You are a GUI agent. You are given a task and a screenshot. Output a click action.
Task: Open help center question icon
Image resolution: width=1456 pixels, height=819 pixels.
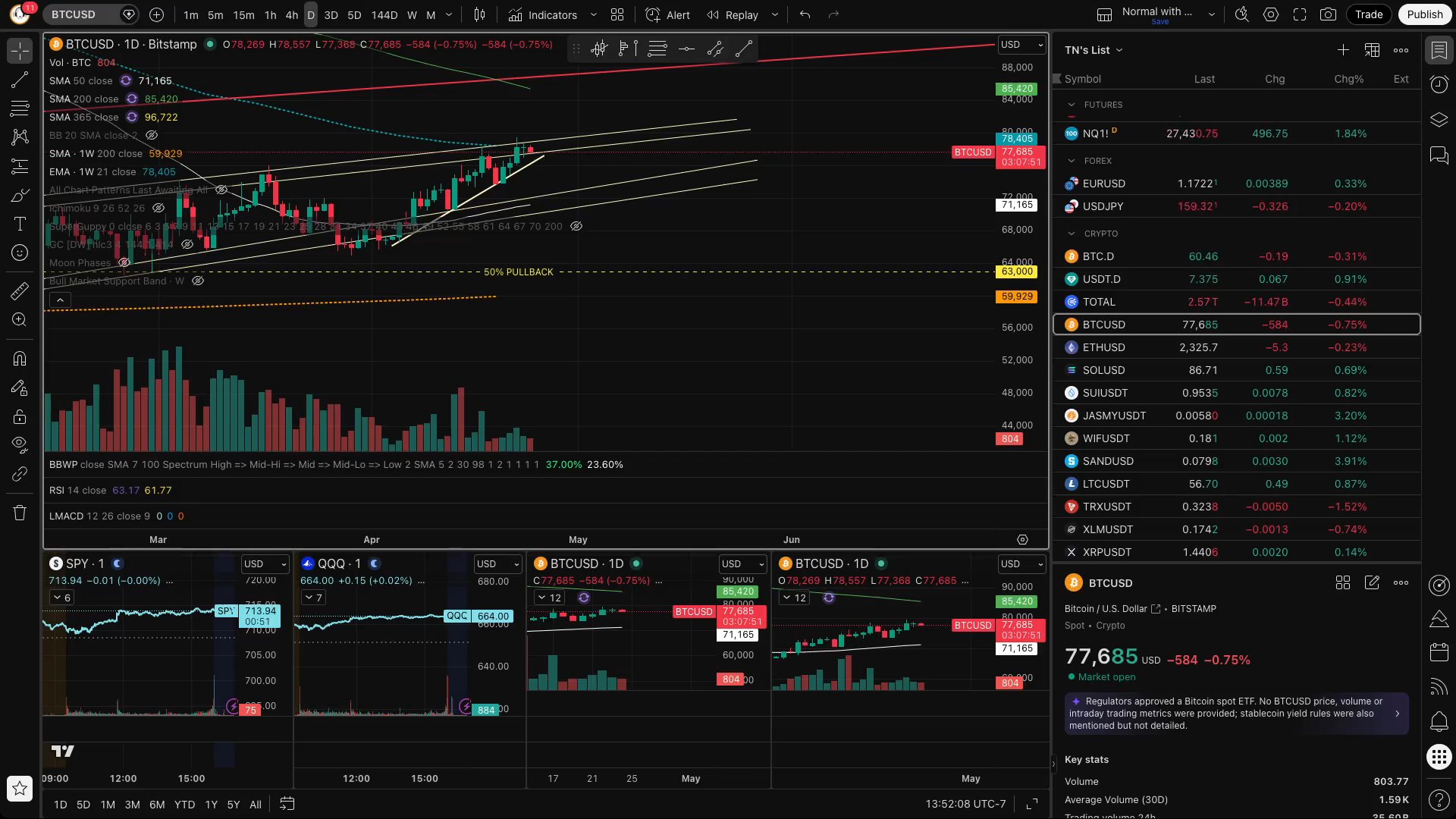1439,799
